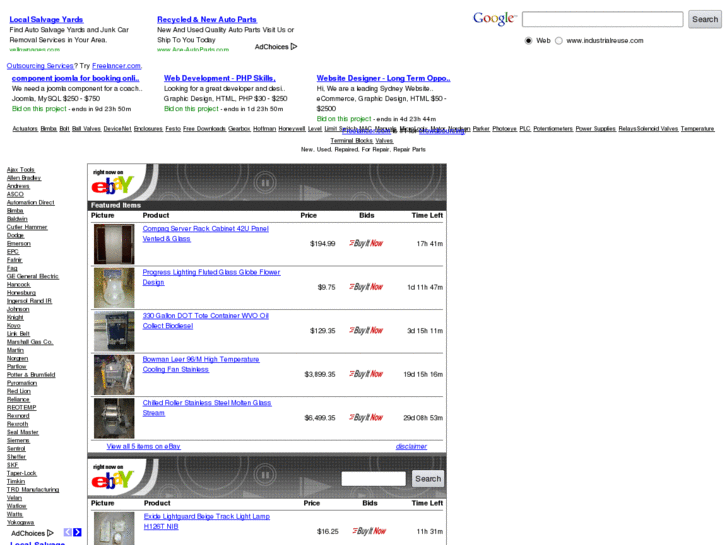Open 330 Gallon Tote Container thumbnail

(114, 331)
